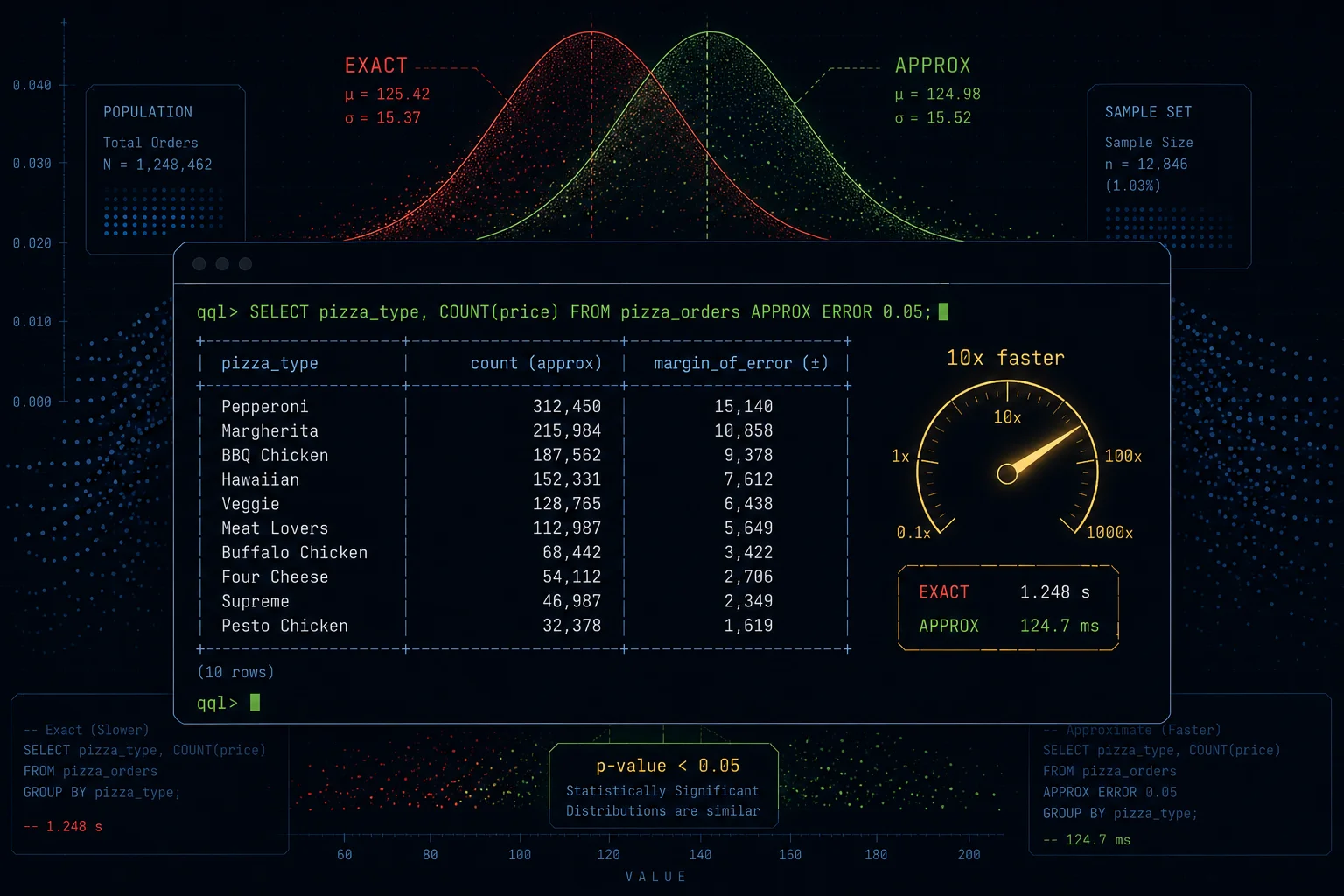Click the green -- 124.7 ms comment
Viewport: 1344px width, 896px height.
click(1087, 840)
